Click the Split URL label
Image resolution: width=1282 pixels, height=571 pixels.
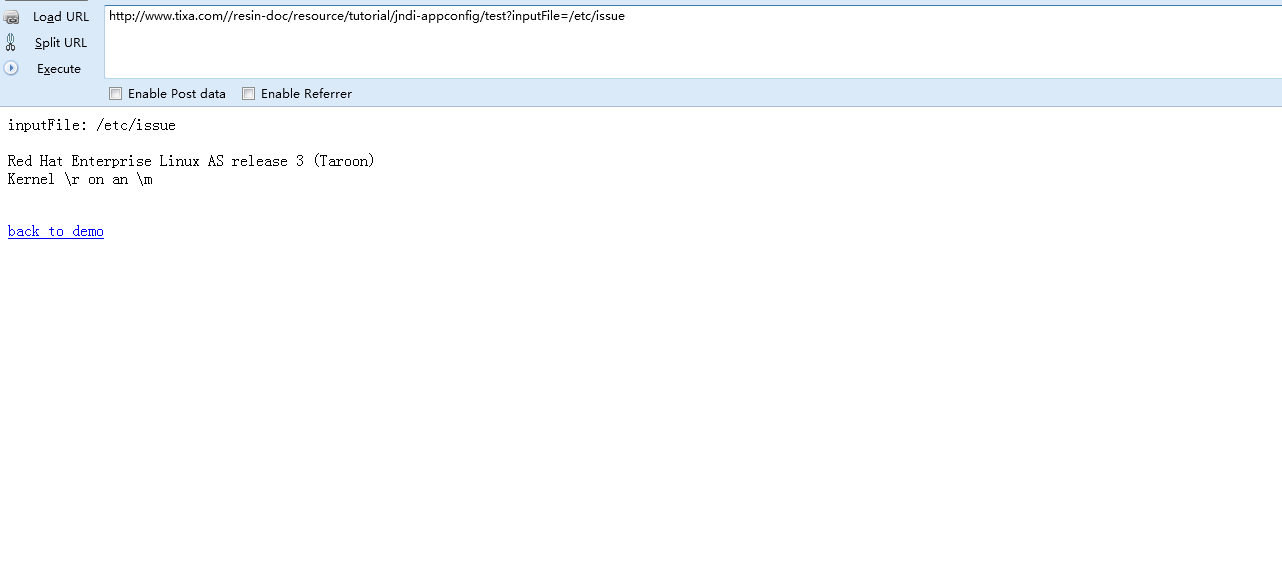pyautogui.click(x=61, y=43)
